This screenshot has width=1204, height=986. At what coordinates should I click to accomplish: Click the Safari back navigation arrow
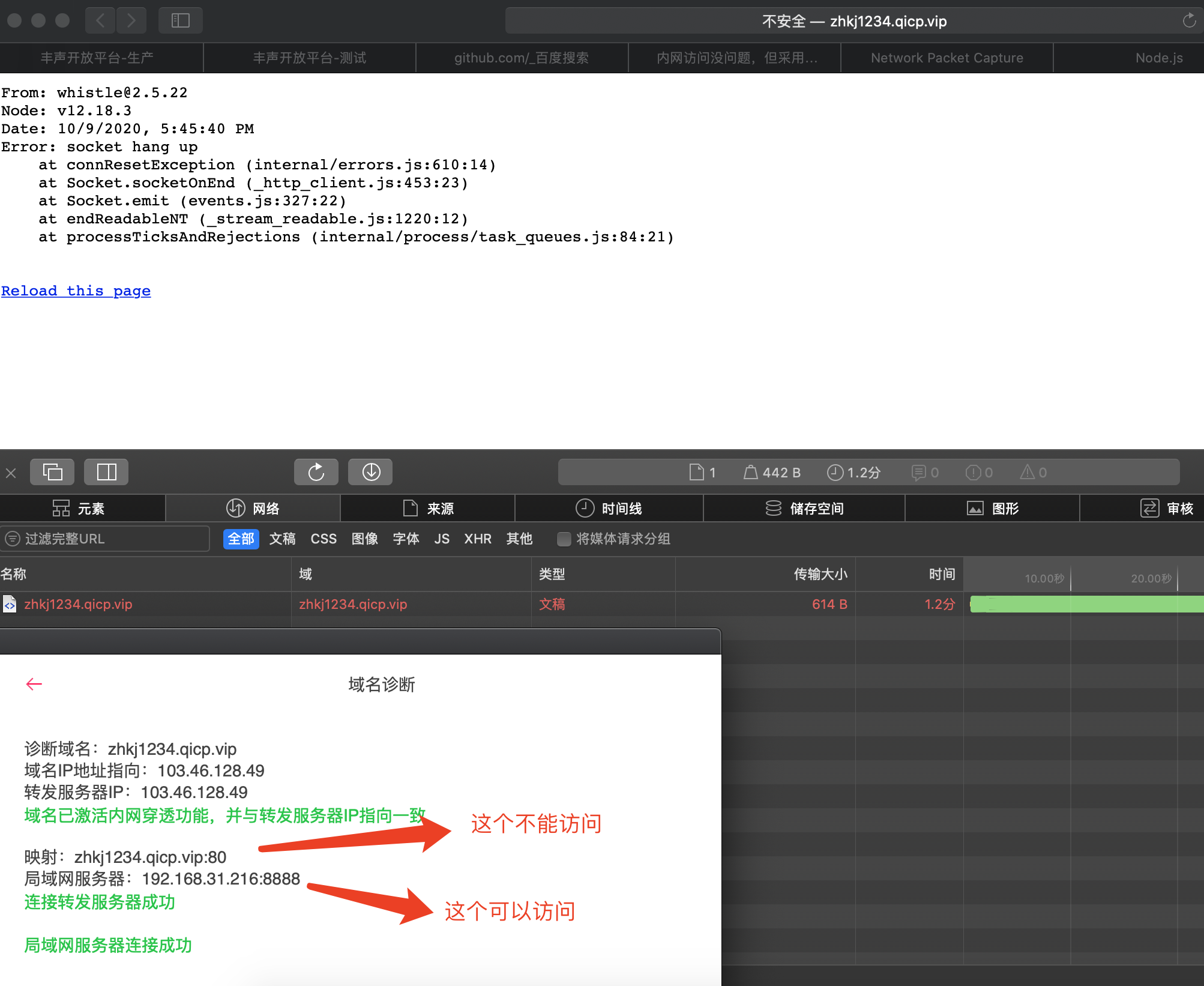[100, 21]
